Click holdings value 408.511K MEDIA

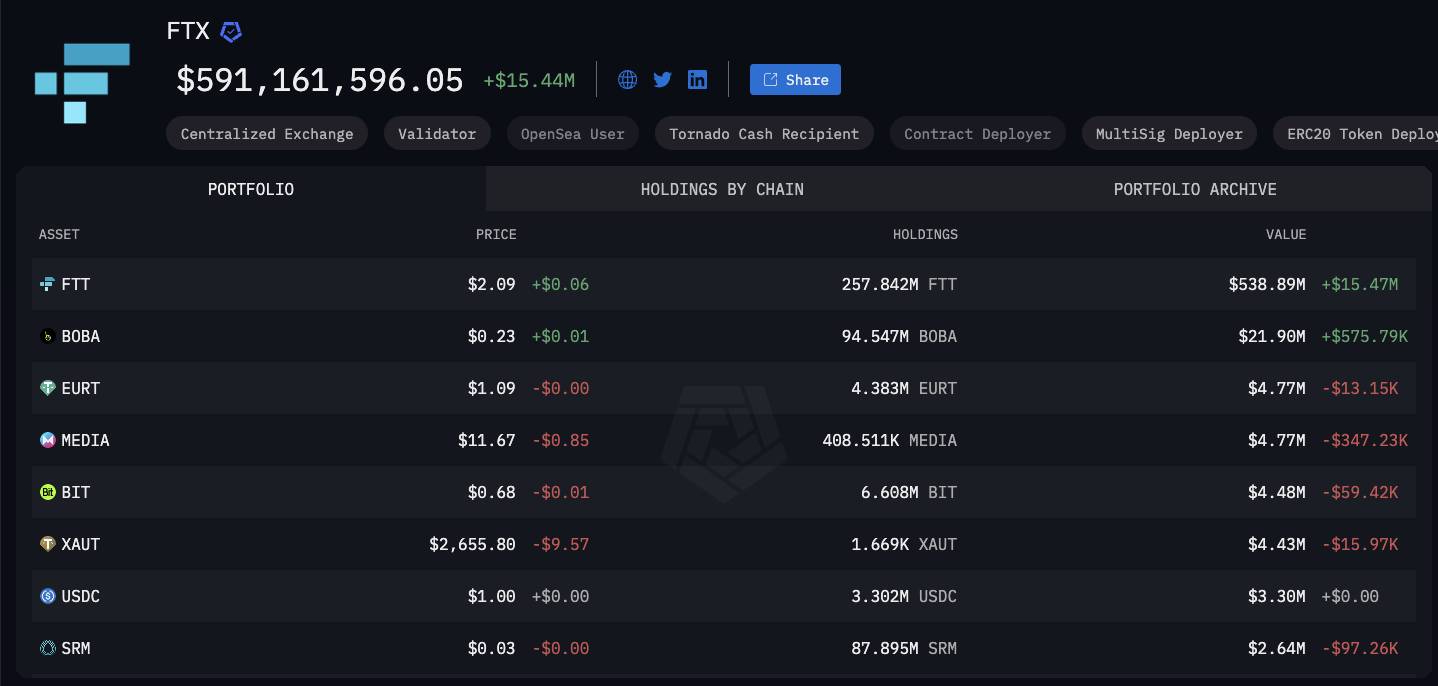(x=890, y=440)
